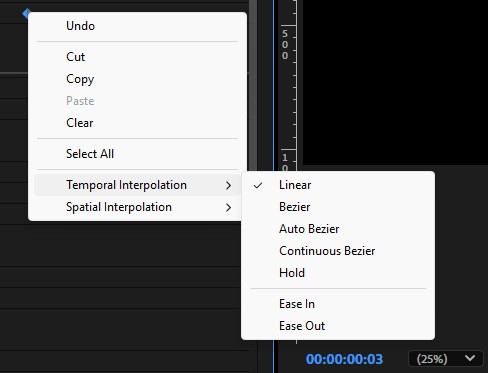Image resolution: width=488 pixels, height=373 pixels.
Task: Apply Ease In to the keyframe
Action: pos(338,304)
